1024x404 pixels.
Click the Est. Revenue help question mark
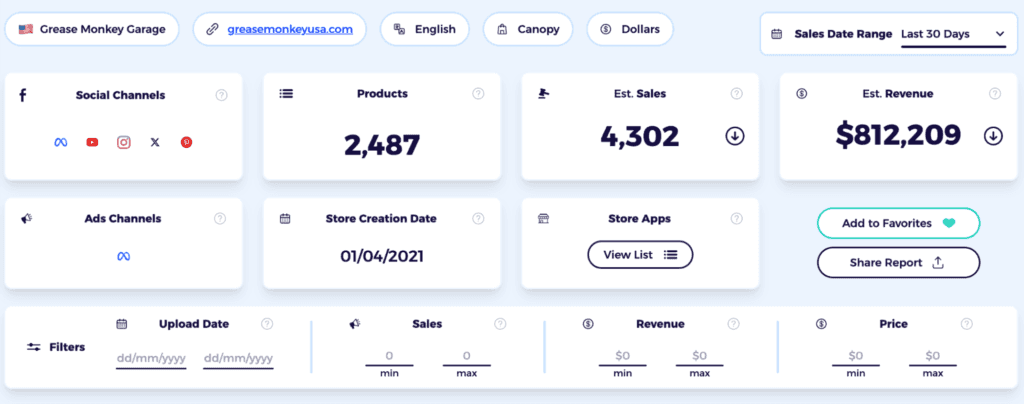(995, 94)
